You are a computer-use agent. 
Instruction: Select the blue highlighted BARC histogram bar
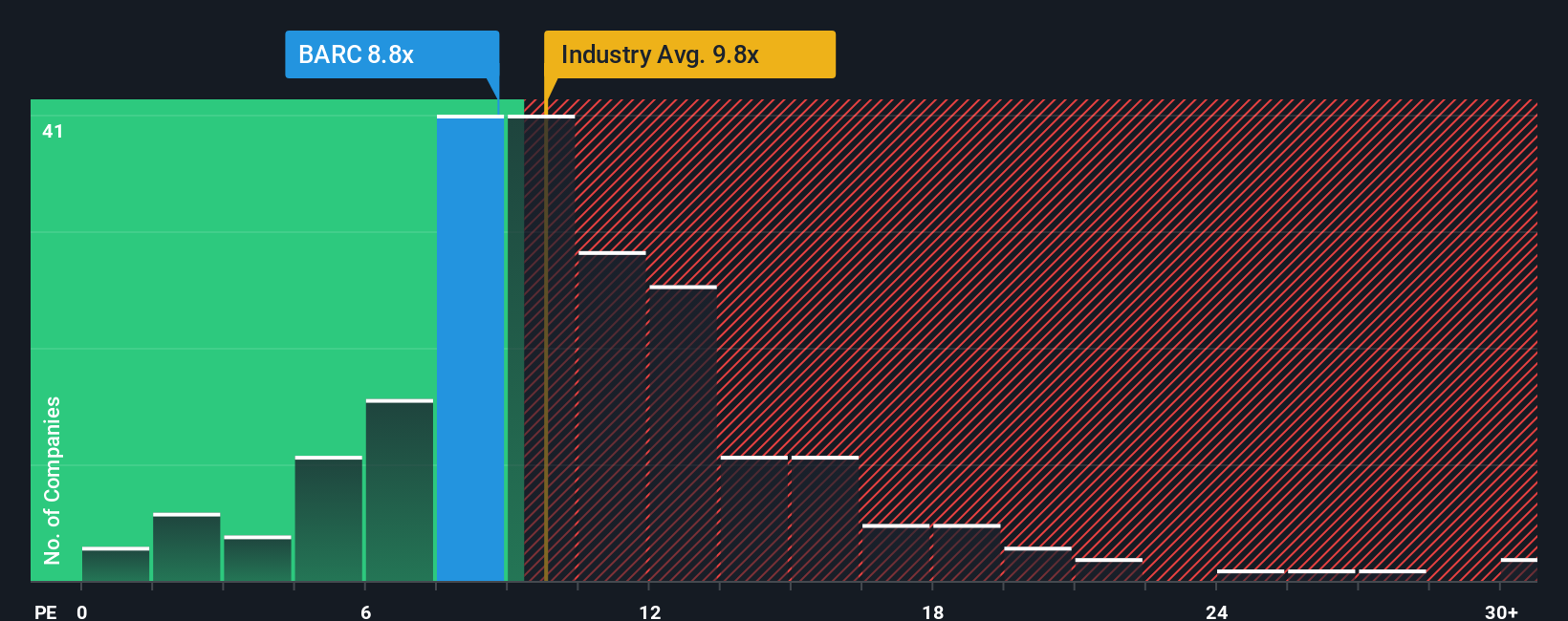[x=470, y=348]
